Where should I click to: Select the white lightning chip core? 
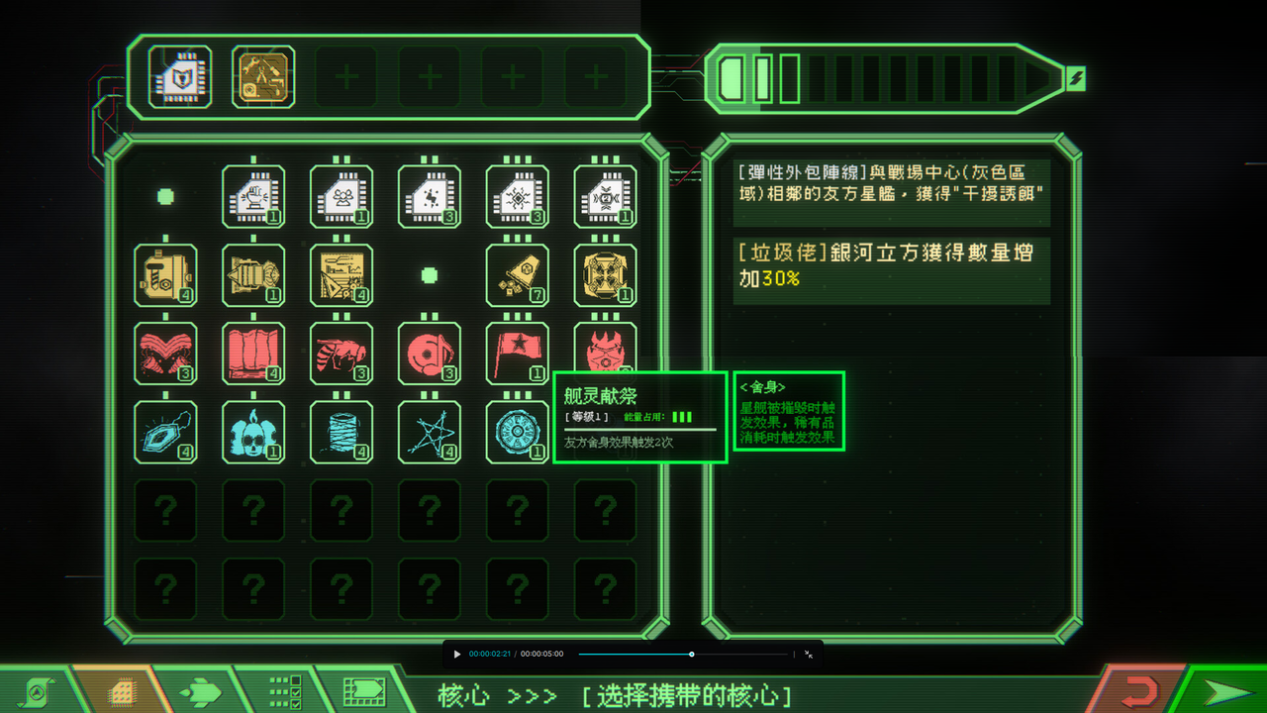[x=429, y=195]
